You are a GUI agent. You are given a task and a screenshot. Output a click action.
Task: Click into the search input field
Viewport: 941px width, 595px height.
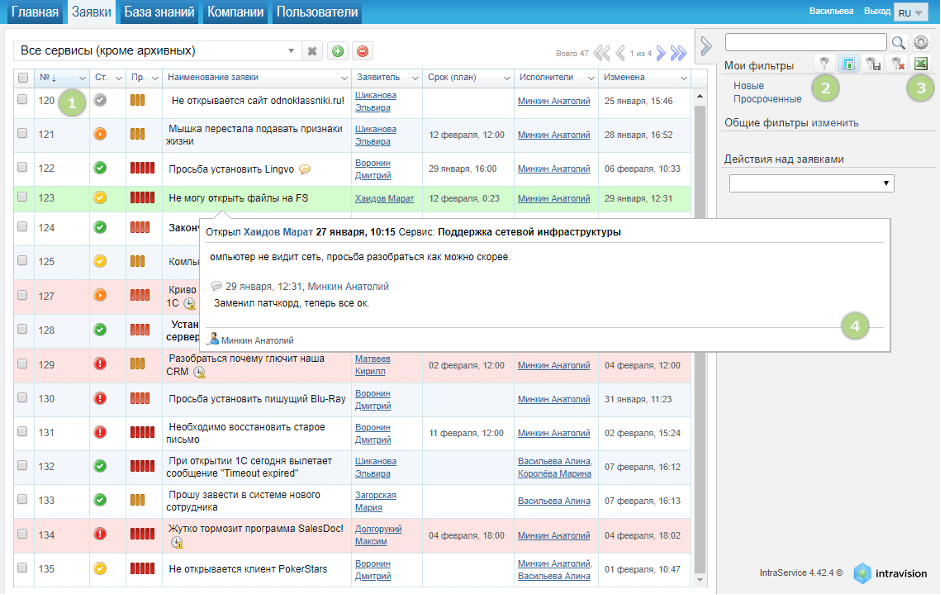point(805,42)
